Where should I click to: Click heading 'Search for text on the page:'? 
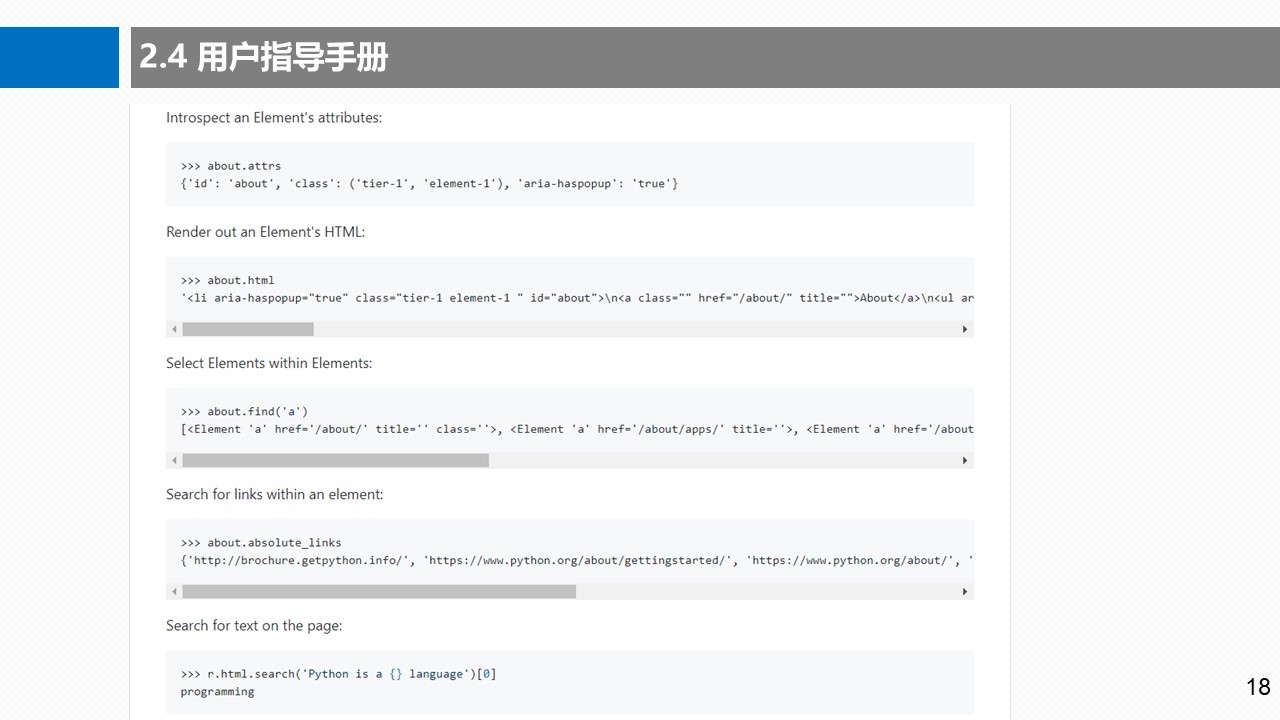[x=254, y=626]
